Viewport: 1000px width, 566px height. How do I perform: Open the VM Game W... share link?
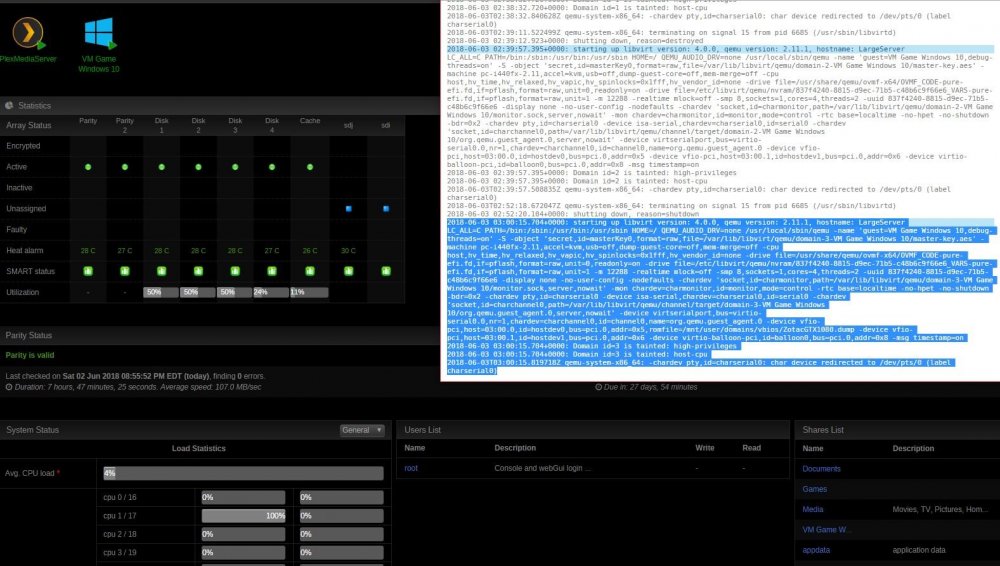click(826, 530)
